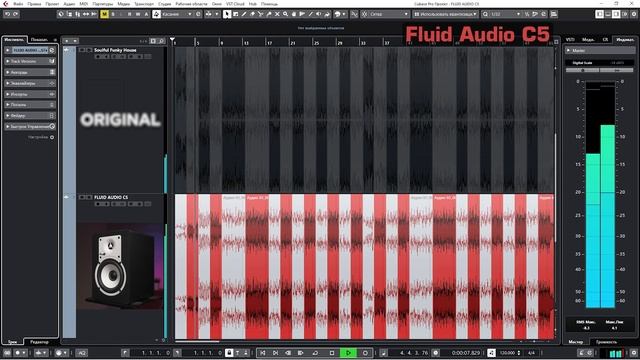Expand the Equalizers inspector section
This screenshot has height=360, width=640.
point(30,83)
